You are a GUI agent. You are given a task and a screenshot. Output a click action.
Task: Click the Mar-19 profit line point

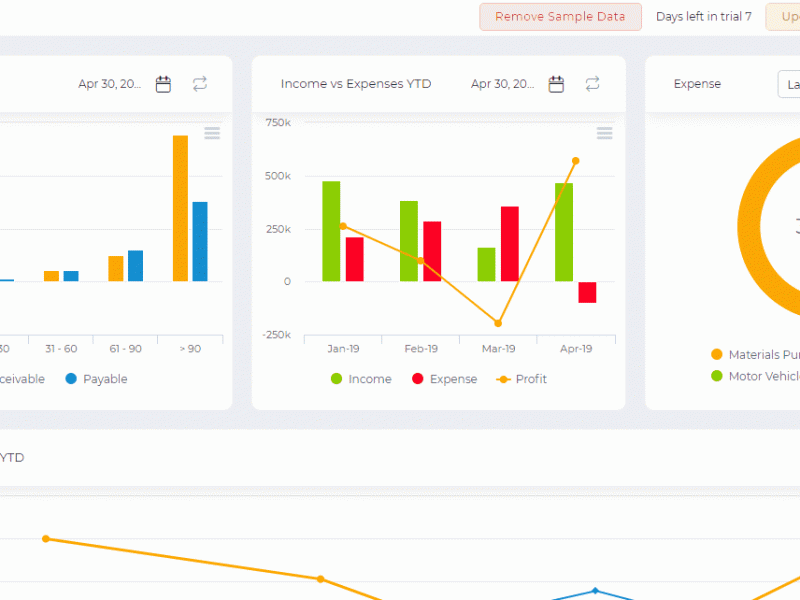498,323
